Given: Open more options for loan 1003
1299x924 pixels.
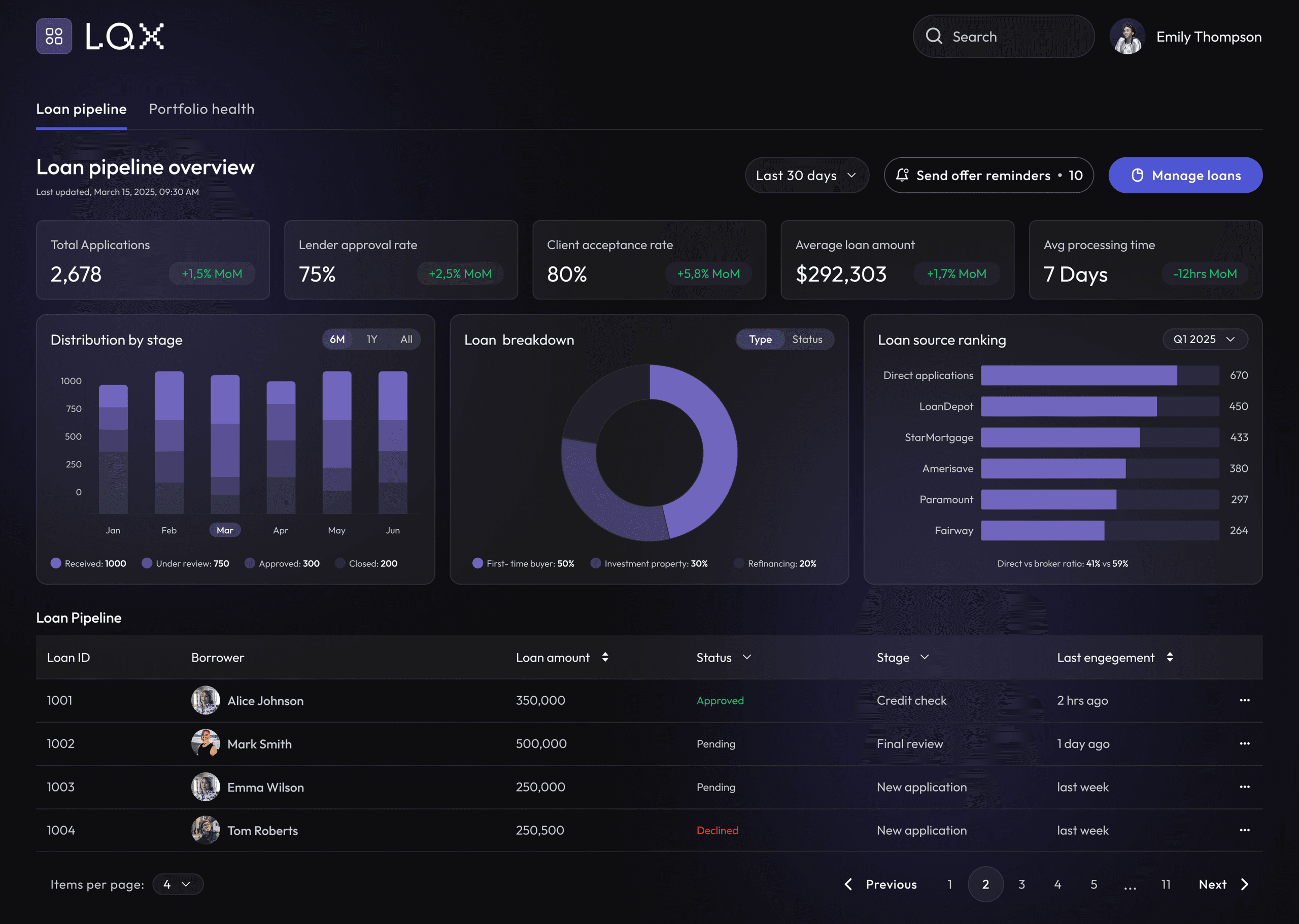Looking at the screenshot, I should pos(1244,787).
